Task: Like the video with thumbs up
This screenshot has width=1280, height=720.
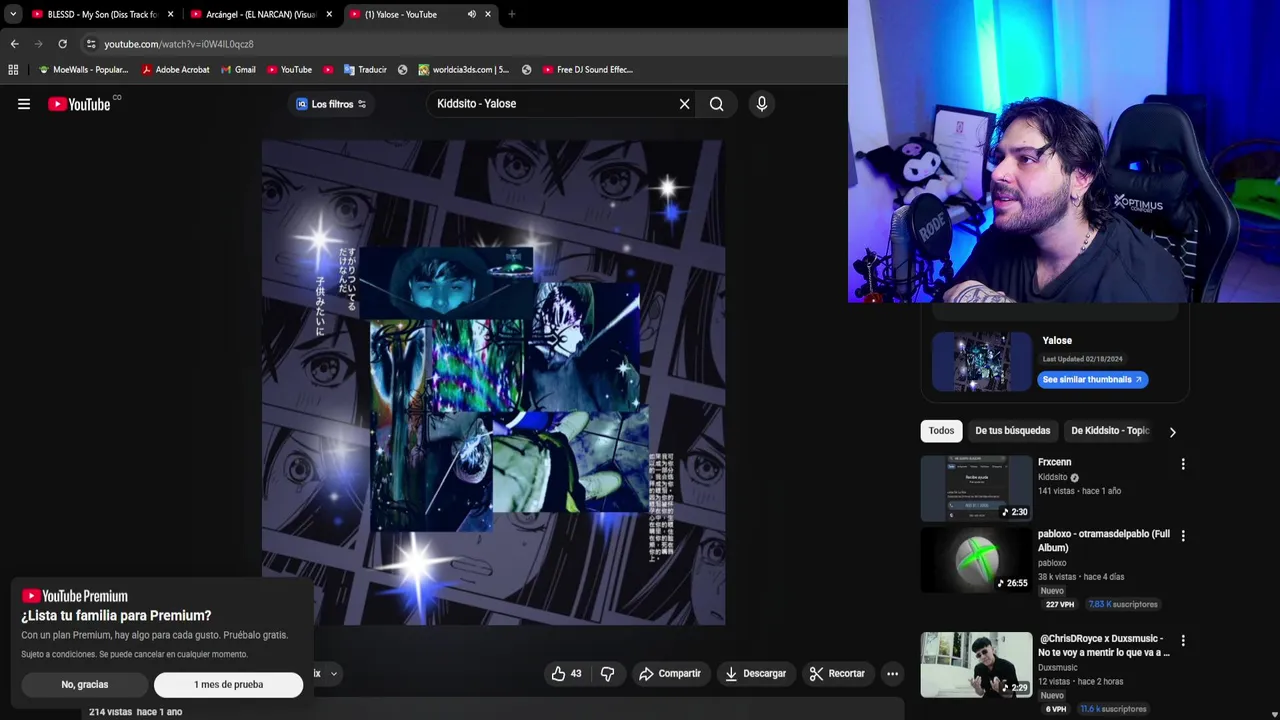Action: [x=566, y=674]
